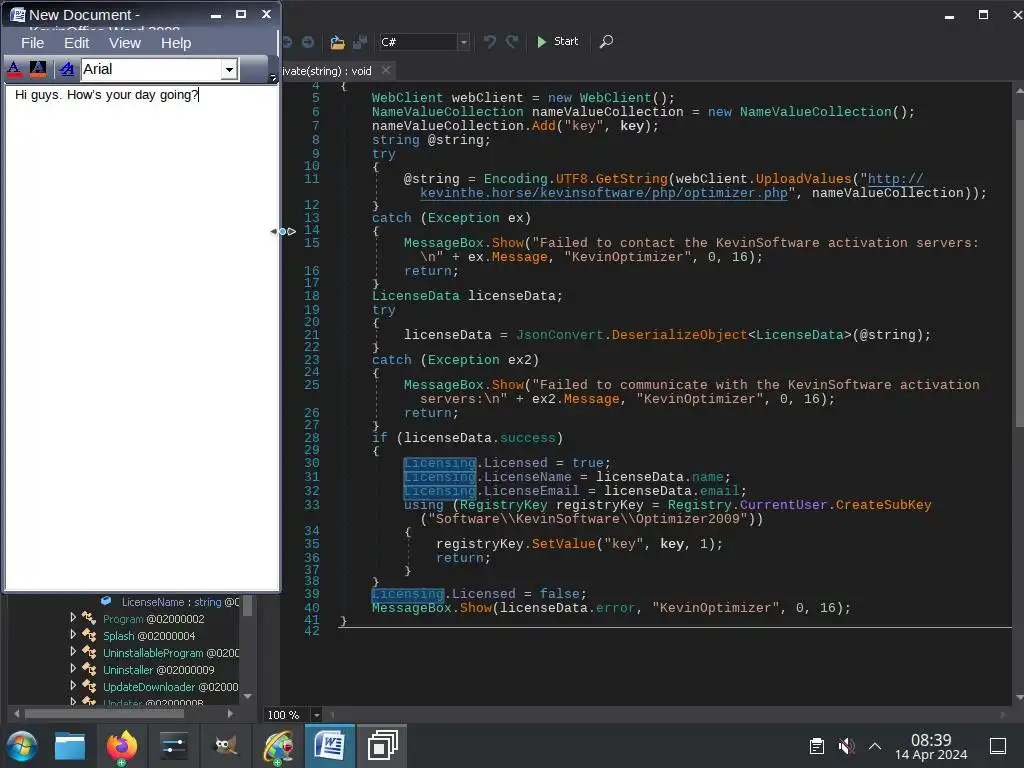Expand the UpdateDownloader tree node
This screenshot has height=768, width=1024.
[73, 684]
